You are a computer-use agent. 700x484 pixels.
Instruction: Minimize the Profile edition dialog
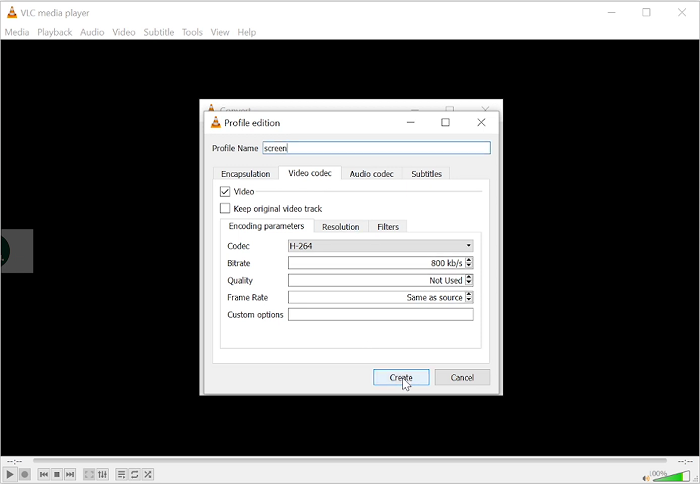(x=410, y=122)
